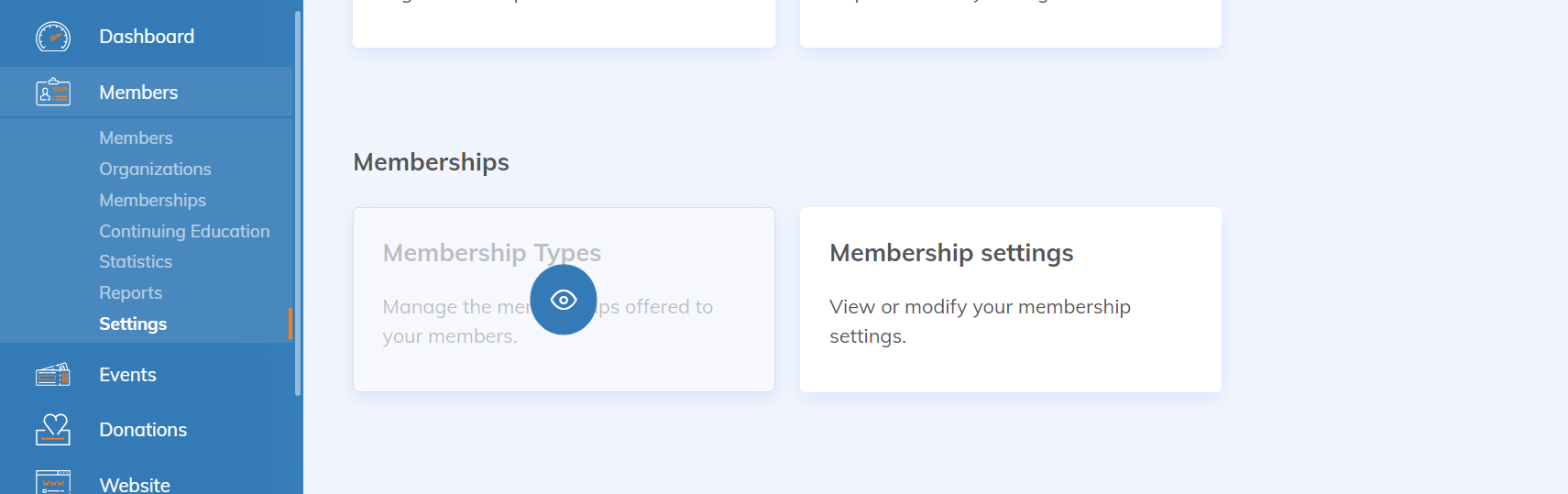Viewport: 1568px width, 494px height.
Task: Expand the Donations sidebar section
Action: (143, 430)
